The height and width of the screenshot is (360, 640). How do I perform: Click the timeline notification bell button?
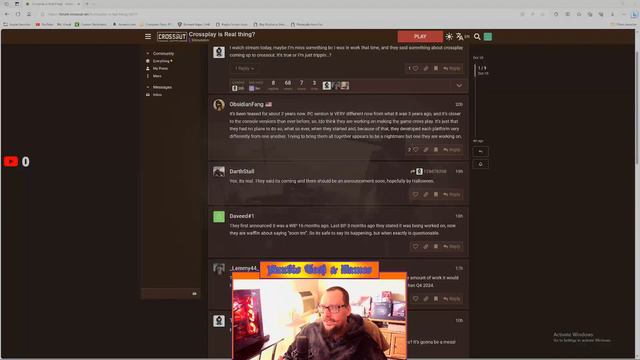click(480, 164)
